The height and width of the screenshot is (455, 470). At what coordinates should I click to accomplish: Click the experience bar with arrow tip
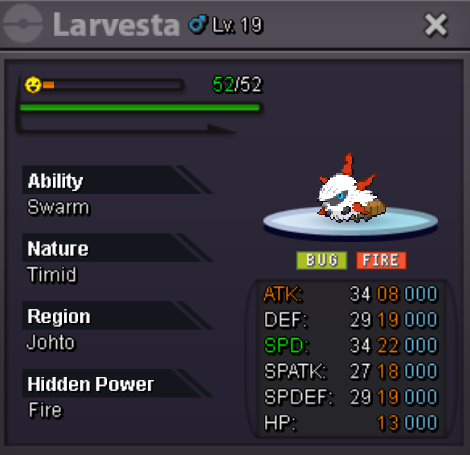(x=127, y=129)
